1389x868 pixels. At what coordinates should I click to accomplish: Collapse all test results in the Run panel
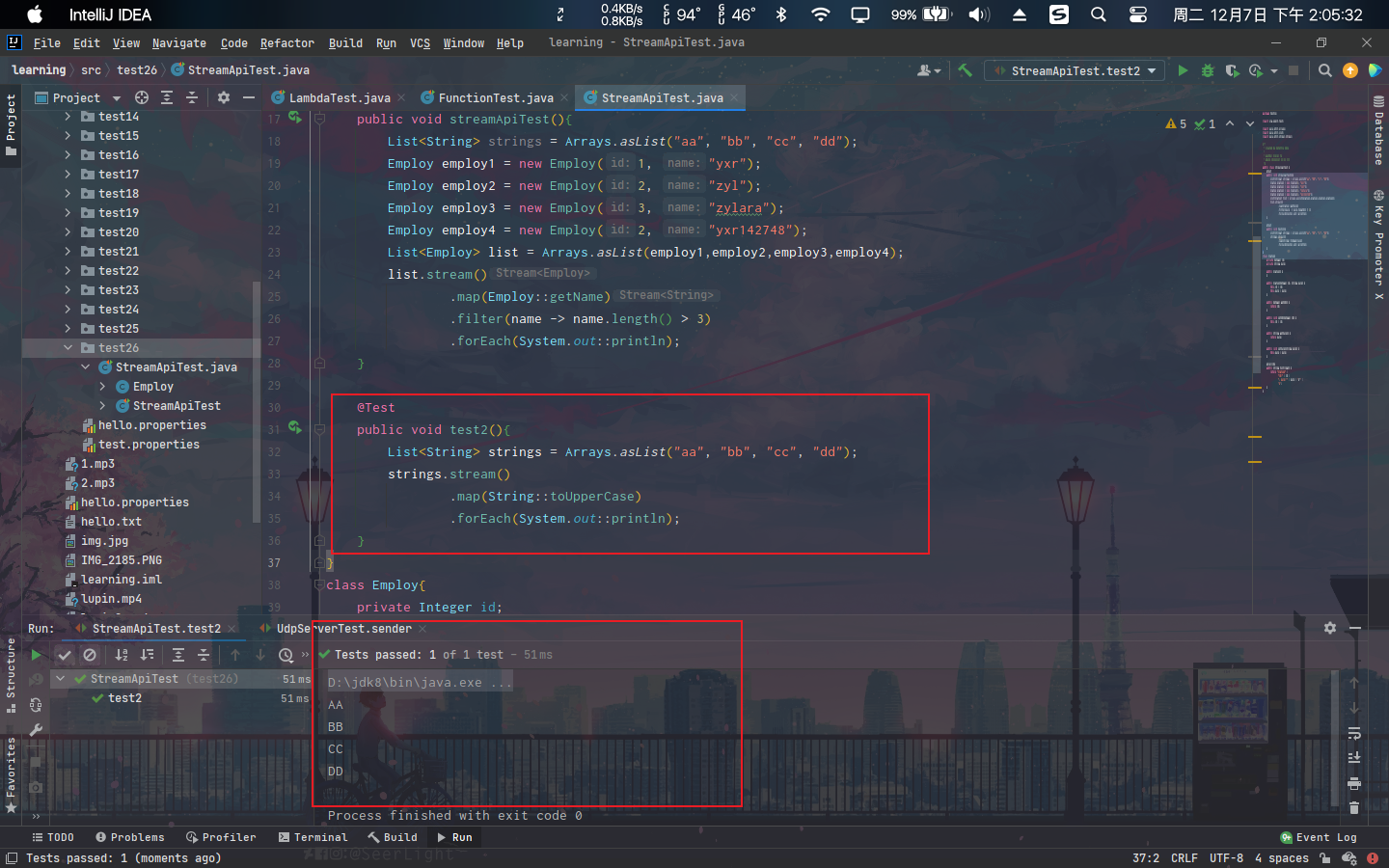[x=204, y=655]
